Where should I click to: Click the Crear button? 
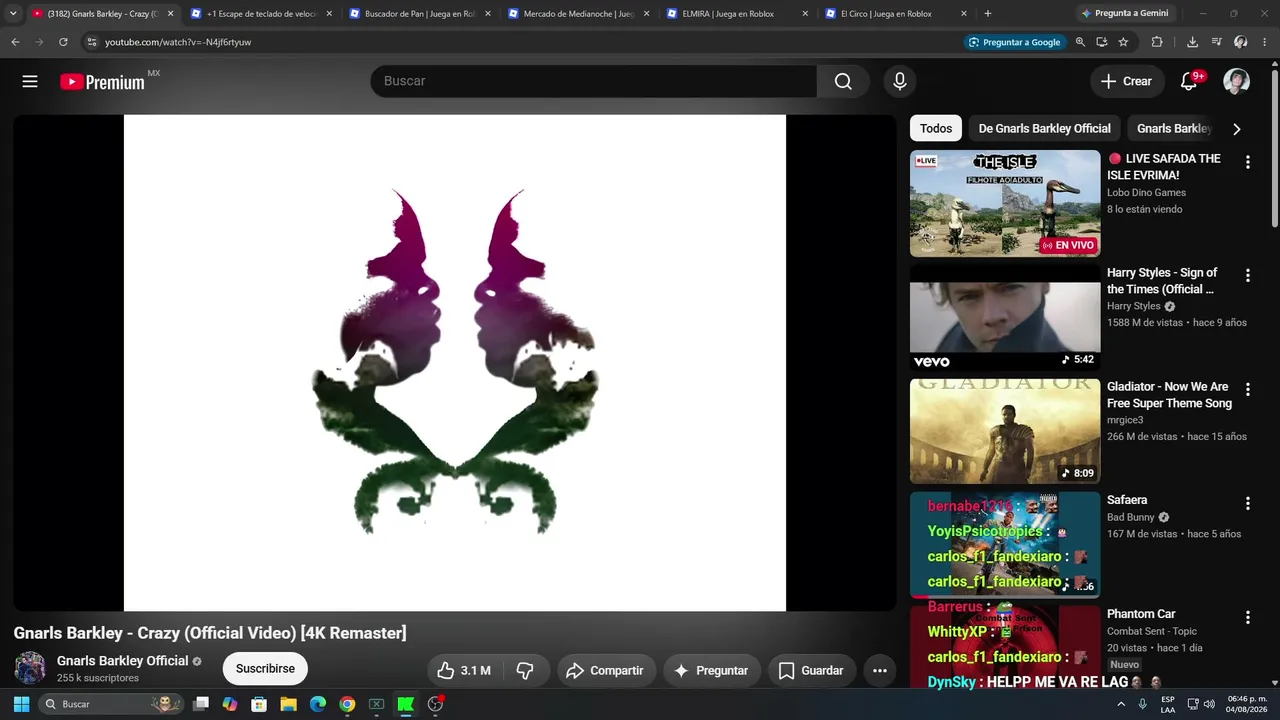pyautogui.click(x=1127, y=81)
